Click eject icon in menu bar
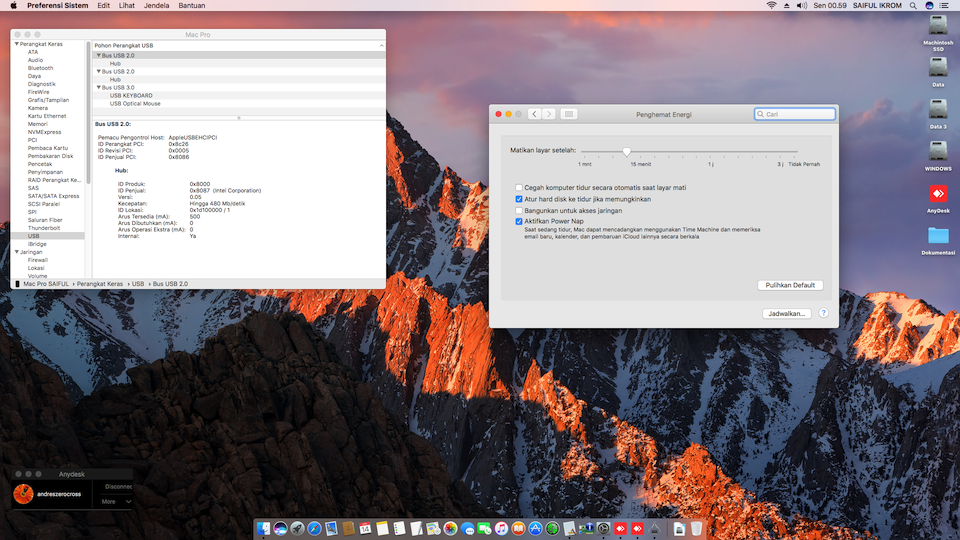960x540 pixels. [x=787, y=6]
